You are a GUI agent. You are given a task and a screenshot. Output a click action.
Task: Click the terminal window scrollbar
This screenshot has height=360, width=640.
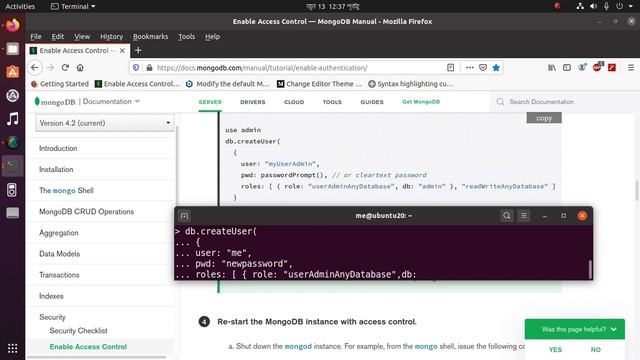[x=590, y=269]
